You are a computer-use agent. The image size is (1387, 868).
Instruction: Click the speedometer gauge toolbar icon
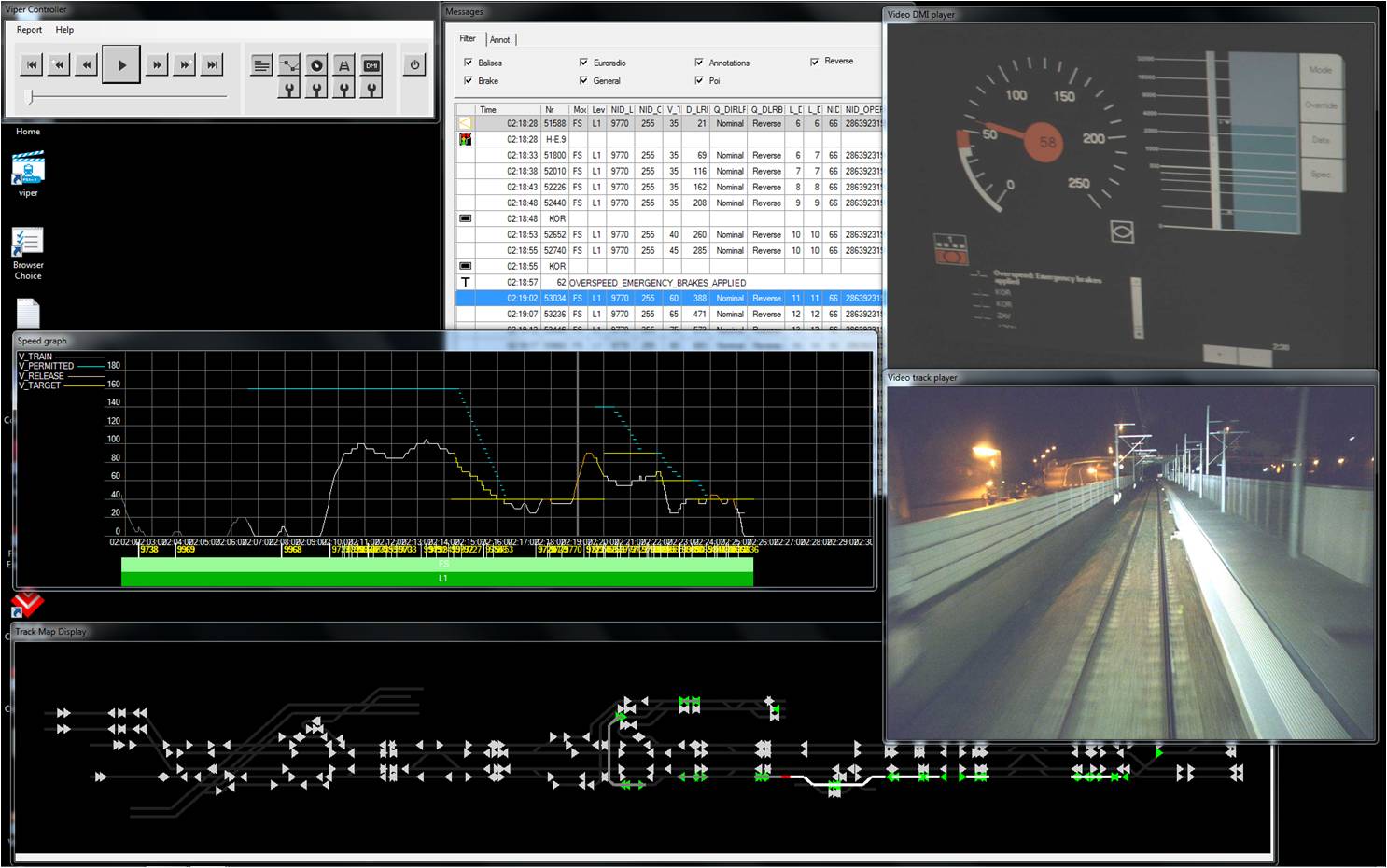[317, 65]
